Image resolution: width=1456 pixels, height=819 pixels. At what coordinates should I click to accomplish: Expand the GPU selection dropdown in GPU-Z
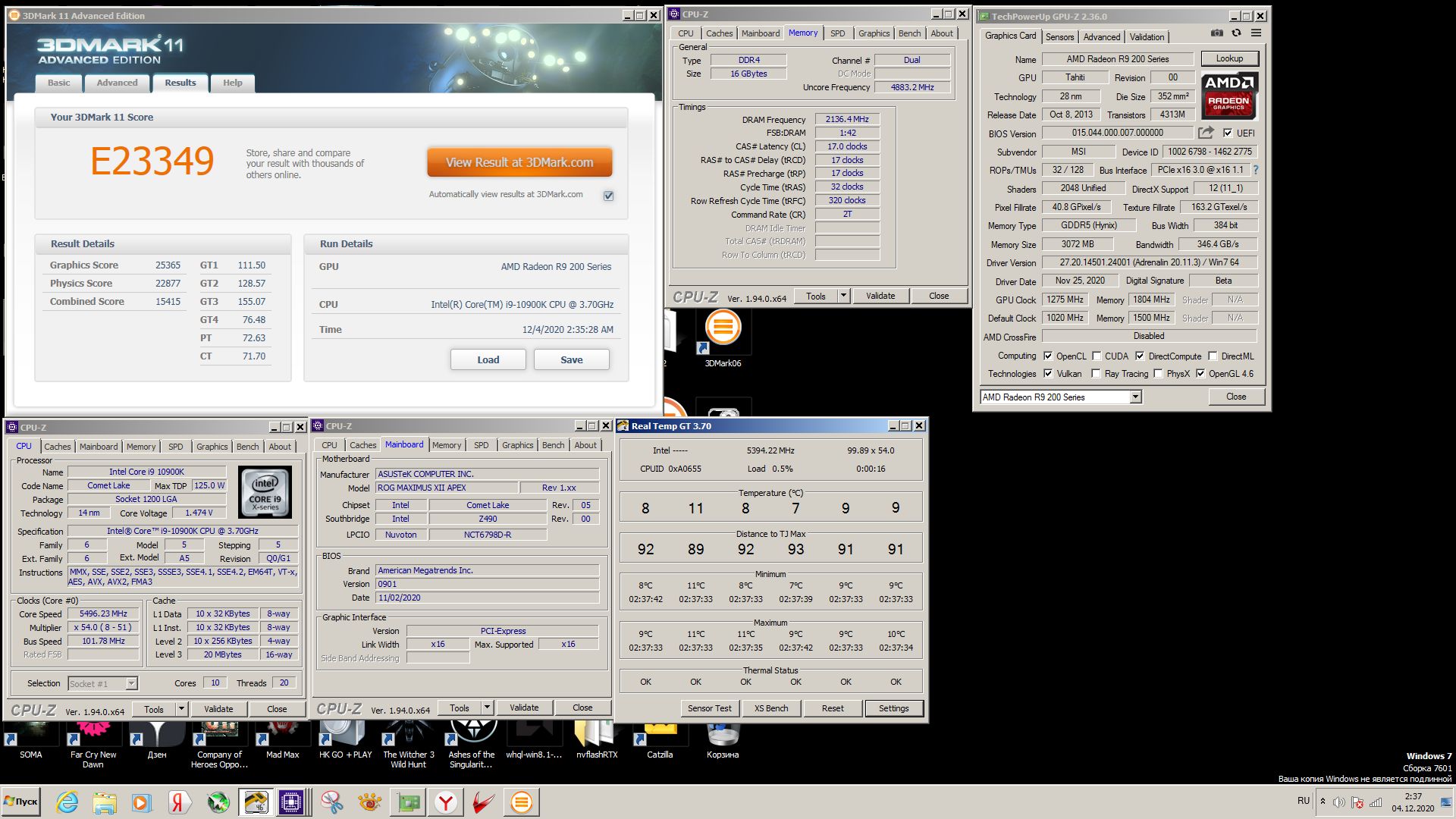(x=1135, y=397)
